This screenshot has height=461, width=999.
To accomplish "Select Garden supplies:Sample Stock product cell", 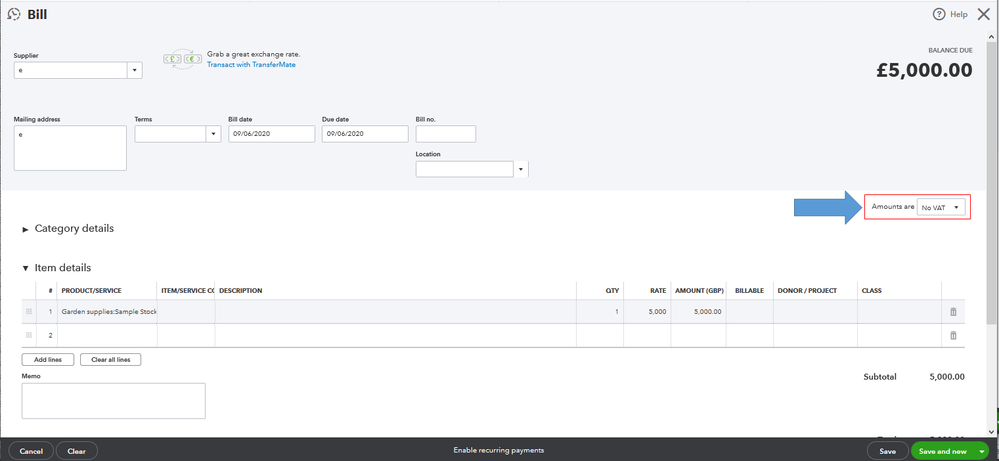I will coord(107,311).
